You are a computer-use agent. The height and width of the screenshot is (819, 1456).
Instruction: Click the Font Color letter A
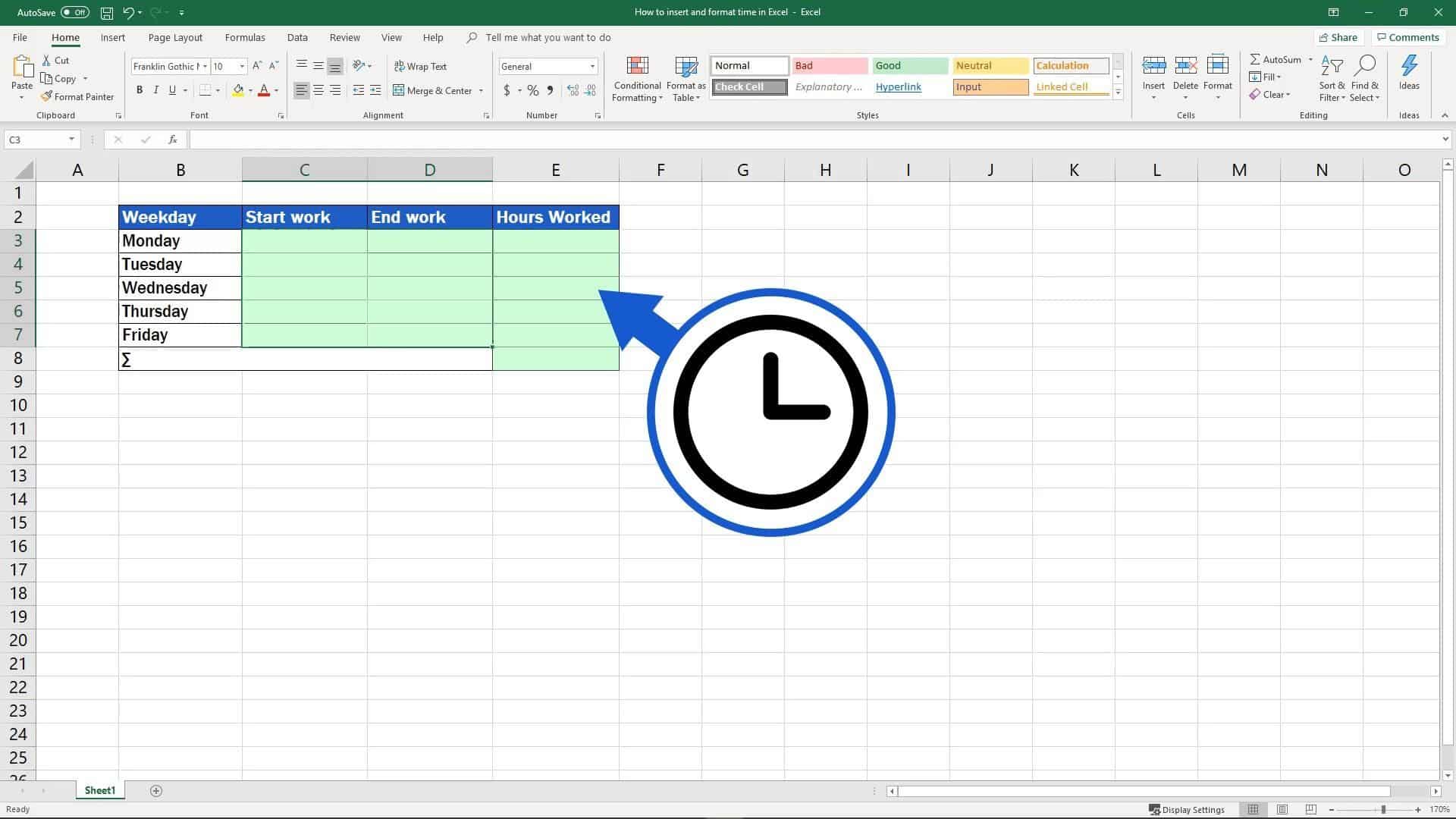tap(264, 90)
